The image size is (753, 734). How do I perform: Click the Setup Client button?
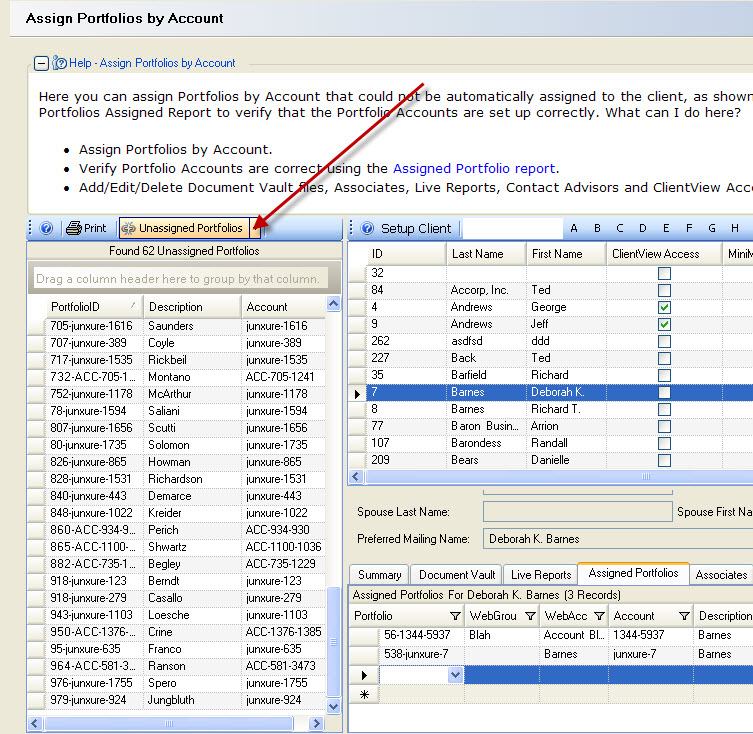pyautogui.click(x=415, y=228)
